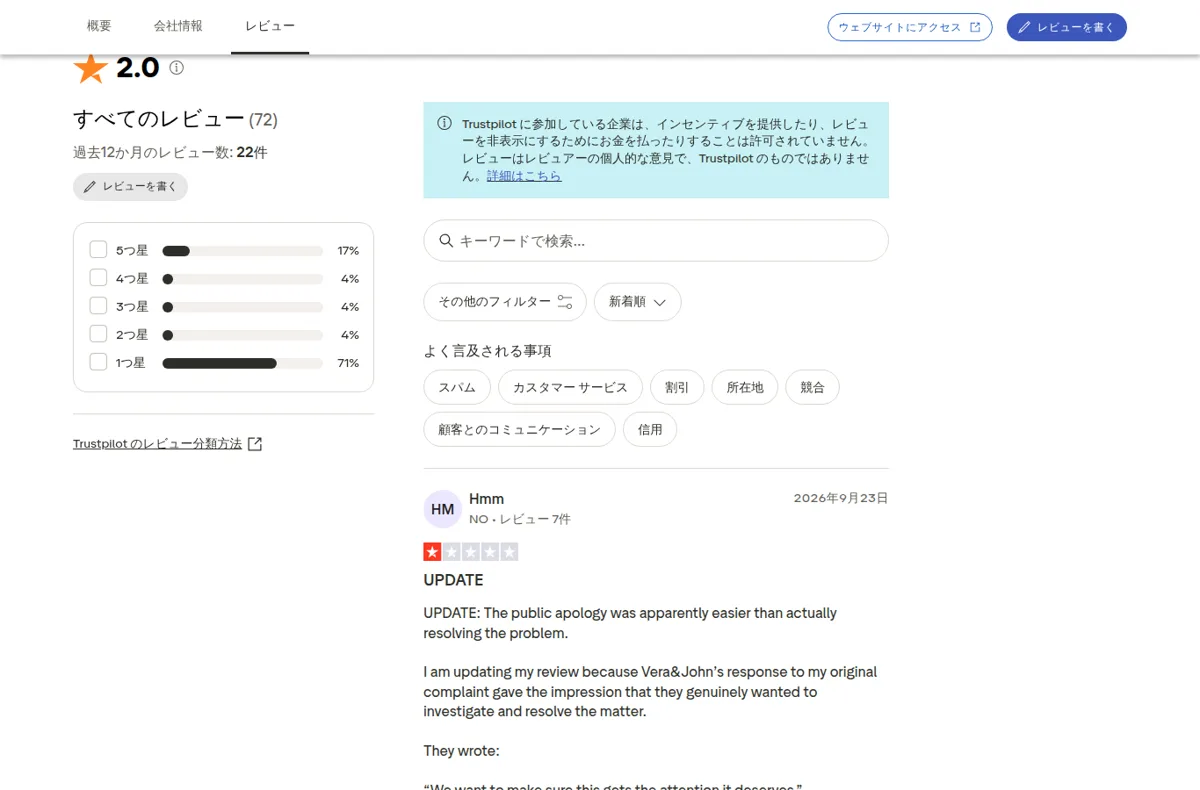Click the filter sliders icon
1200x790 pixels.
click(x=565, y=302)
